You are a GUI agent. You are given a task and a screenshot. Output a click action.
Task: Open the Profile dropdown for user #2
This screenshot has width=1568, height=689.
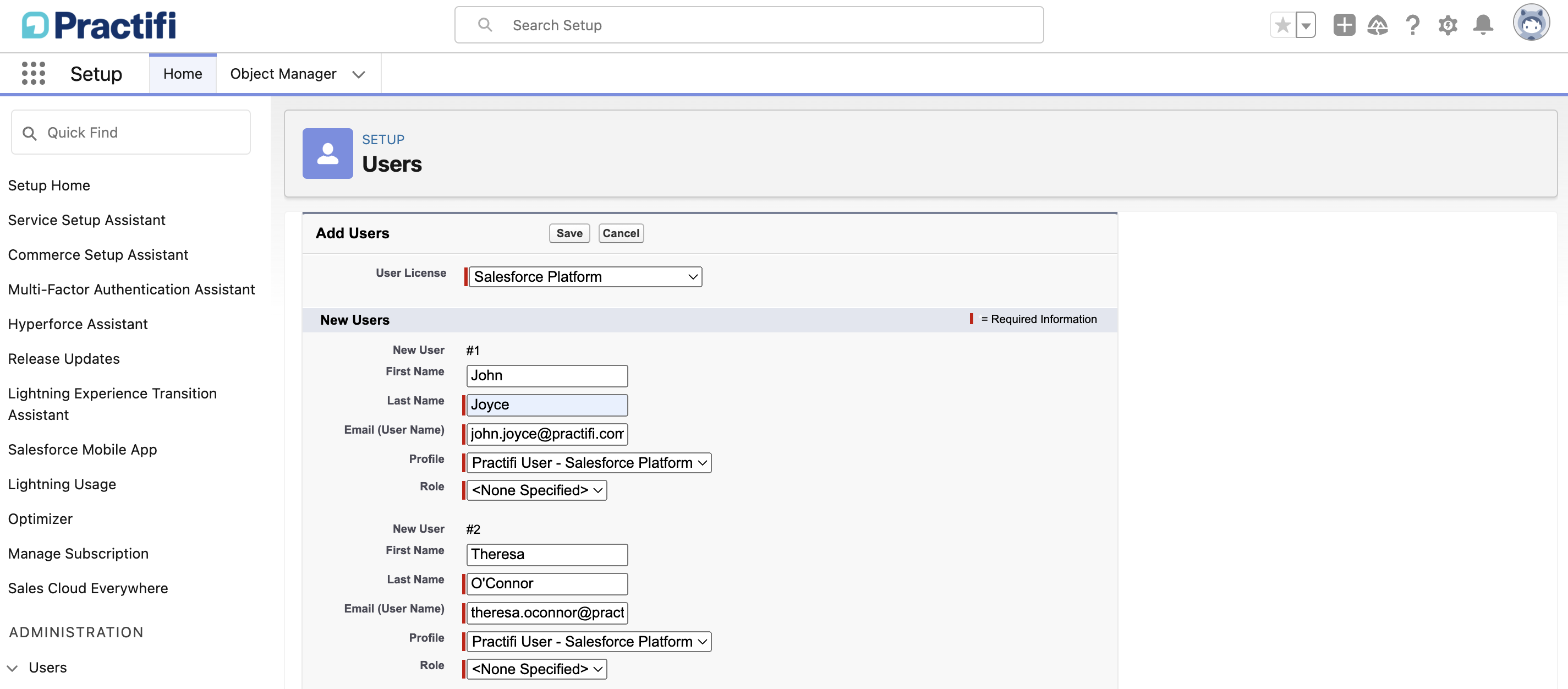pyautogui.click(x=589, y=642)
